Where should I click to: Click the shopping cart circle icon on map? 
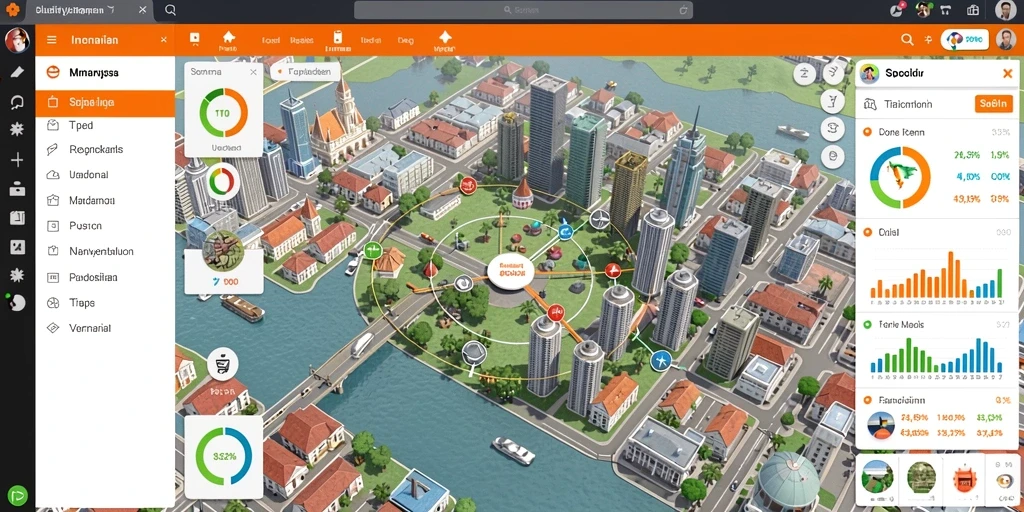pyautogui.click(x=222, y=364)
